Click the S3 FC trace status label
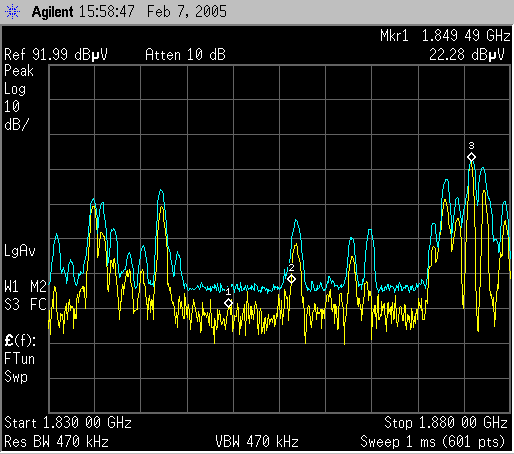514x454 pixels. (25, 305)
